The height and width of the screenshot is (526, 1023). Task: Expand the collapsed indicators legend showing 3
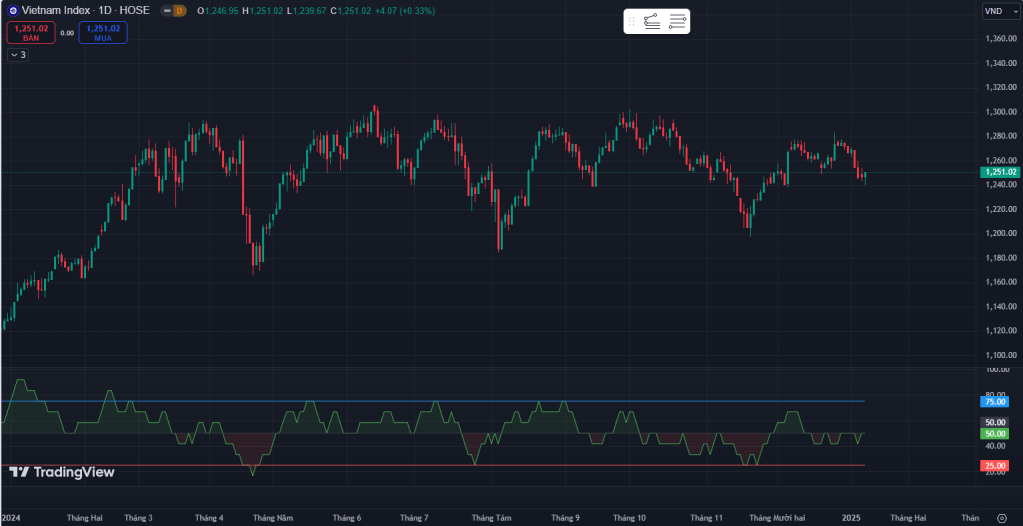pyautogui.click(x=18, y=55)
